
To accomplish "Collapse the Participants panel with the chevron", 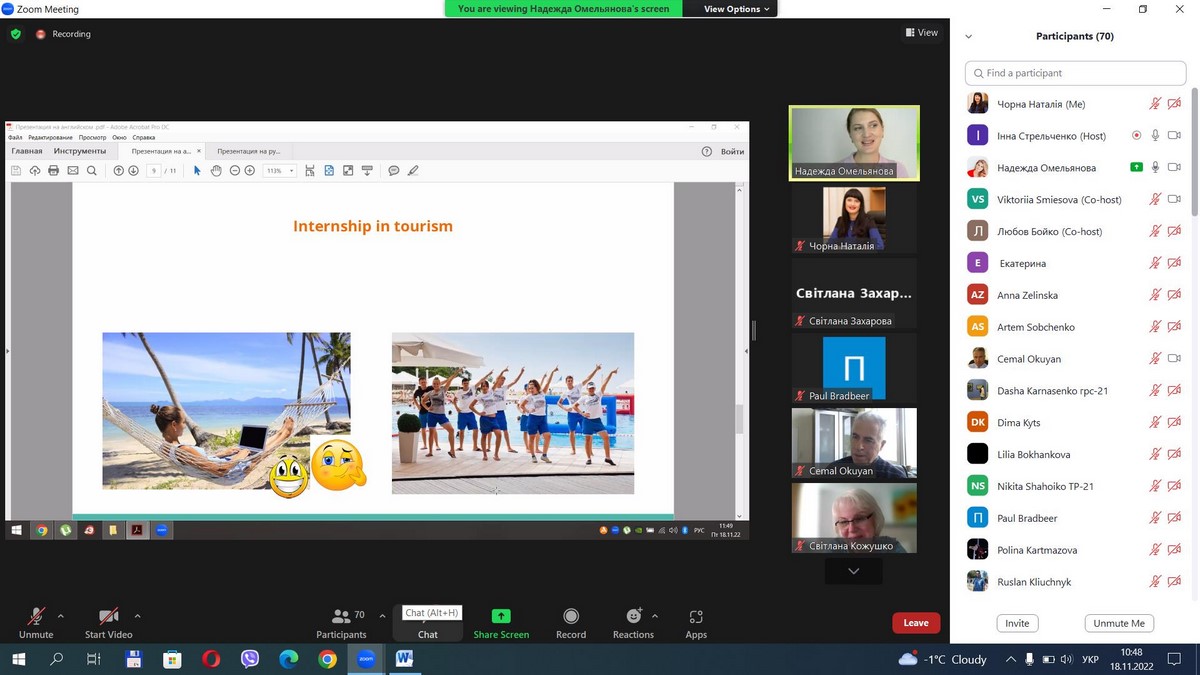I will point(968,37).
